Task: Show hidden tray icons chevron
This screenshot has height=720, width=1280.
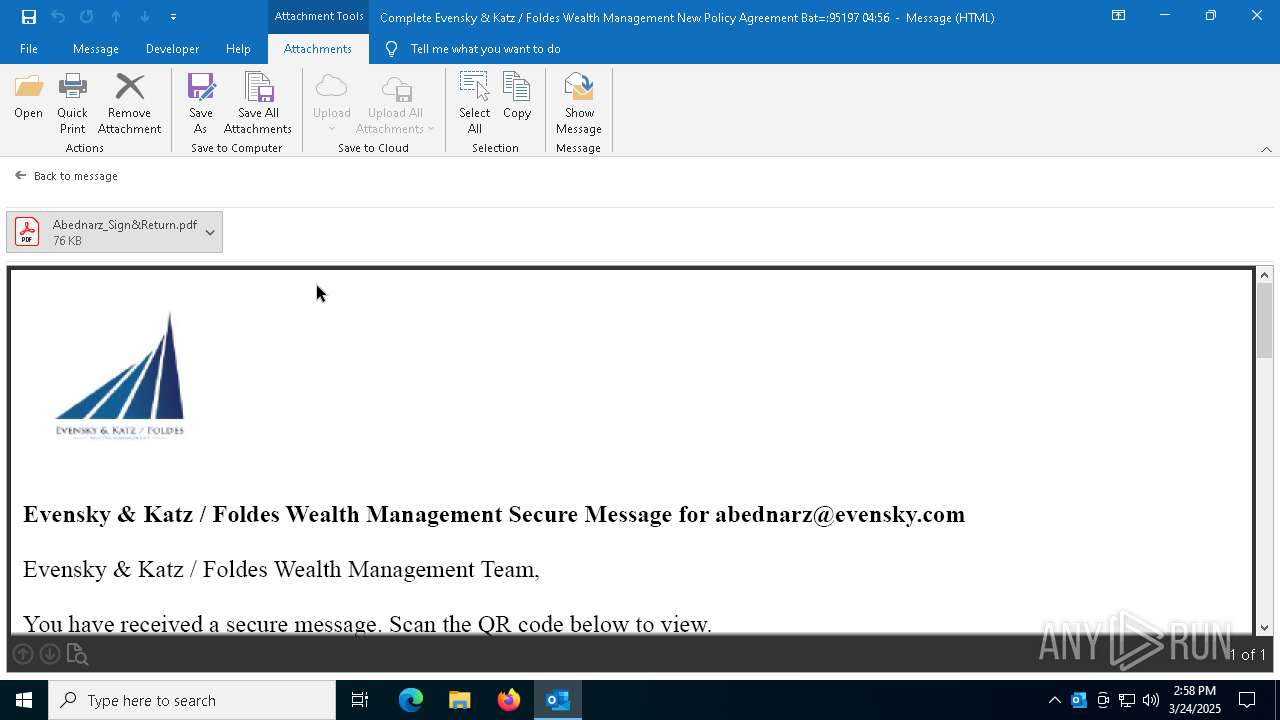Action: (x=1054, y=700)
